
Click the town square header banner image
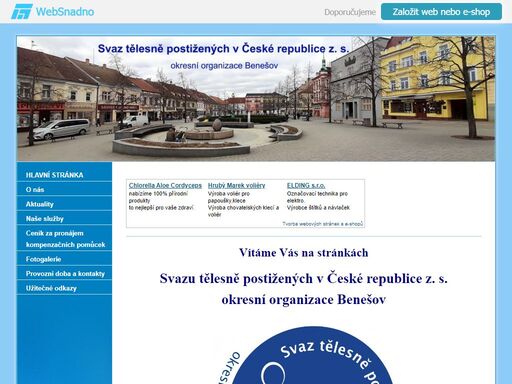click(256, 99)
